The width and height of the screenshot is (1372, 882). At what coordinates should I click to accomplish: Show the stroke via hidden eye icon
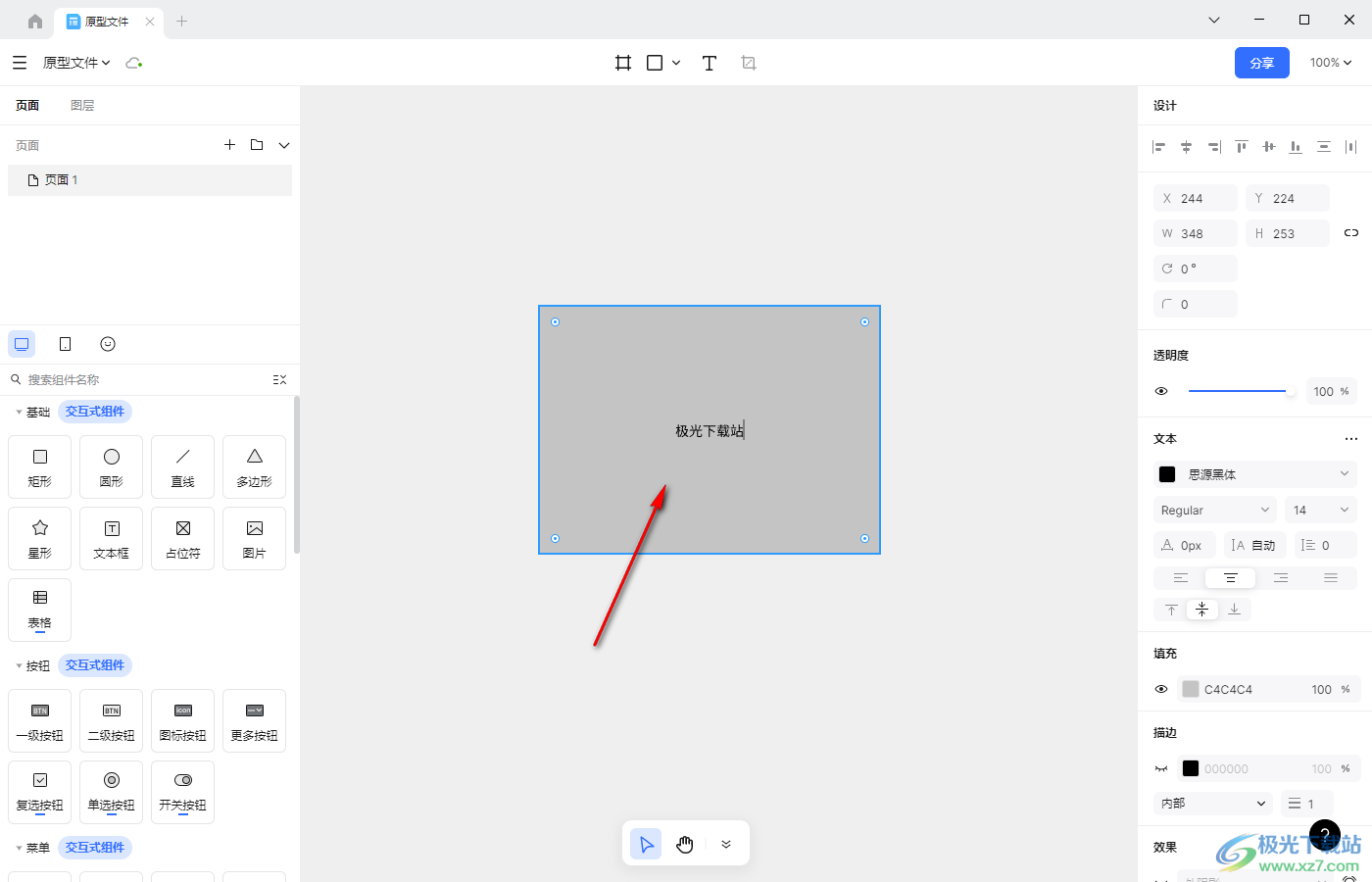[x=1161, y=768]
